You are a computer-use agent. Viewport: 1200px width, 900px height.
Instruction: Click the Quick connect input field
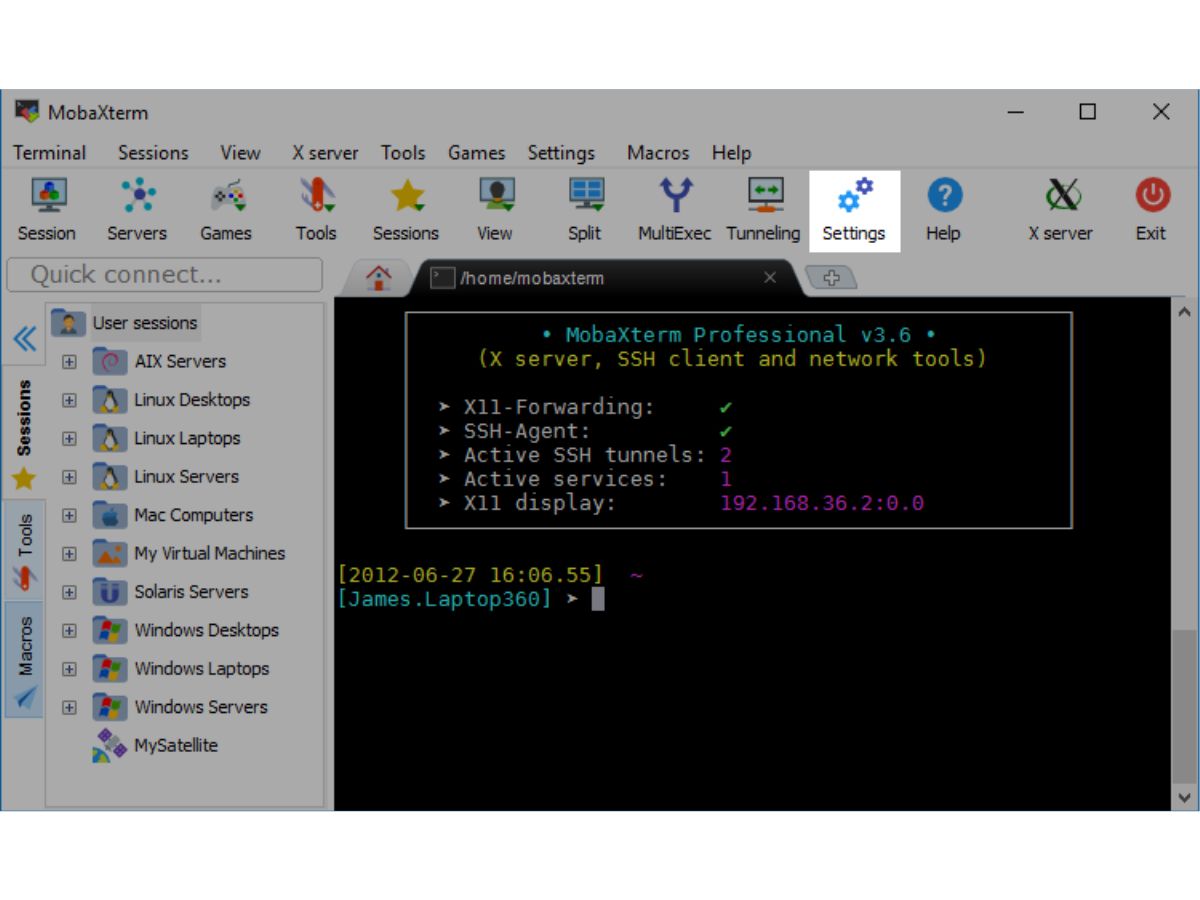click(165, 275)
